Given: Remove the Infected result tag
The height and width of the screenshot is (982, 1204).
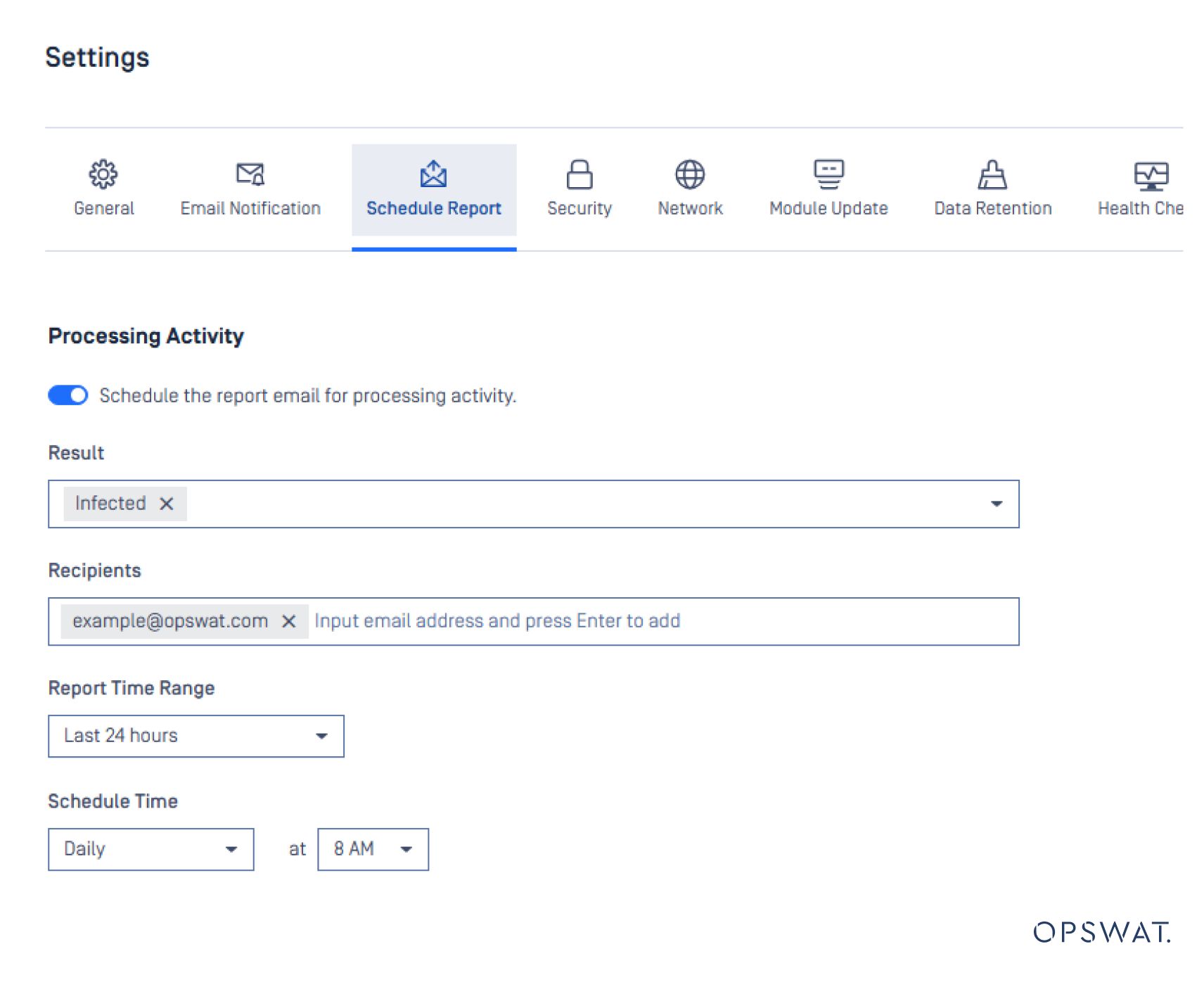Looking at the screenshot, I should (x=167, y=504).
